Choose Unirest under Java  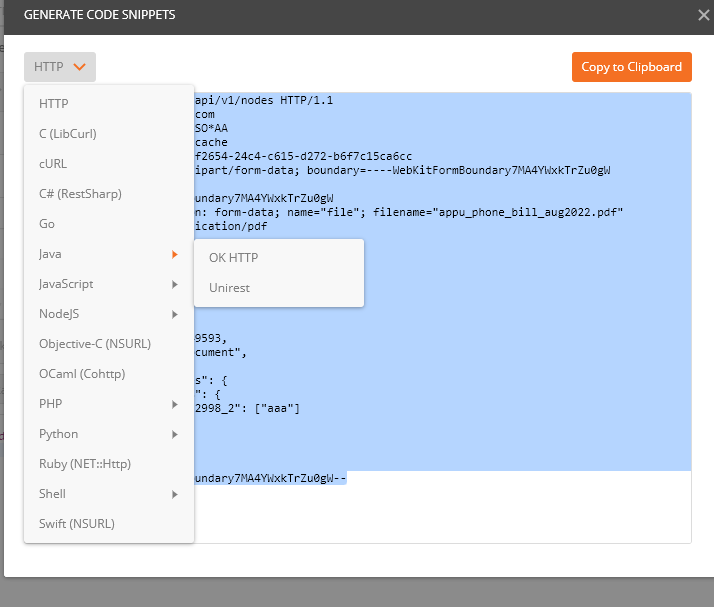[279, 288]
